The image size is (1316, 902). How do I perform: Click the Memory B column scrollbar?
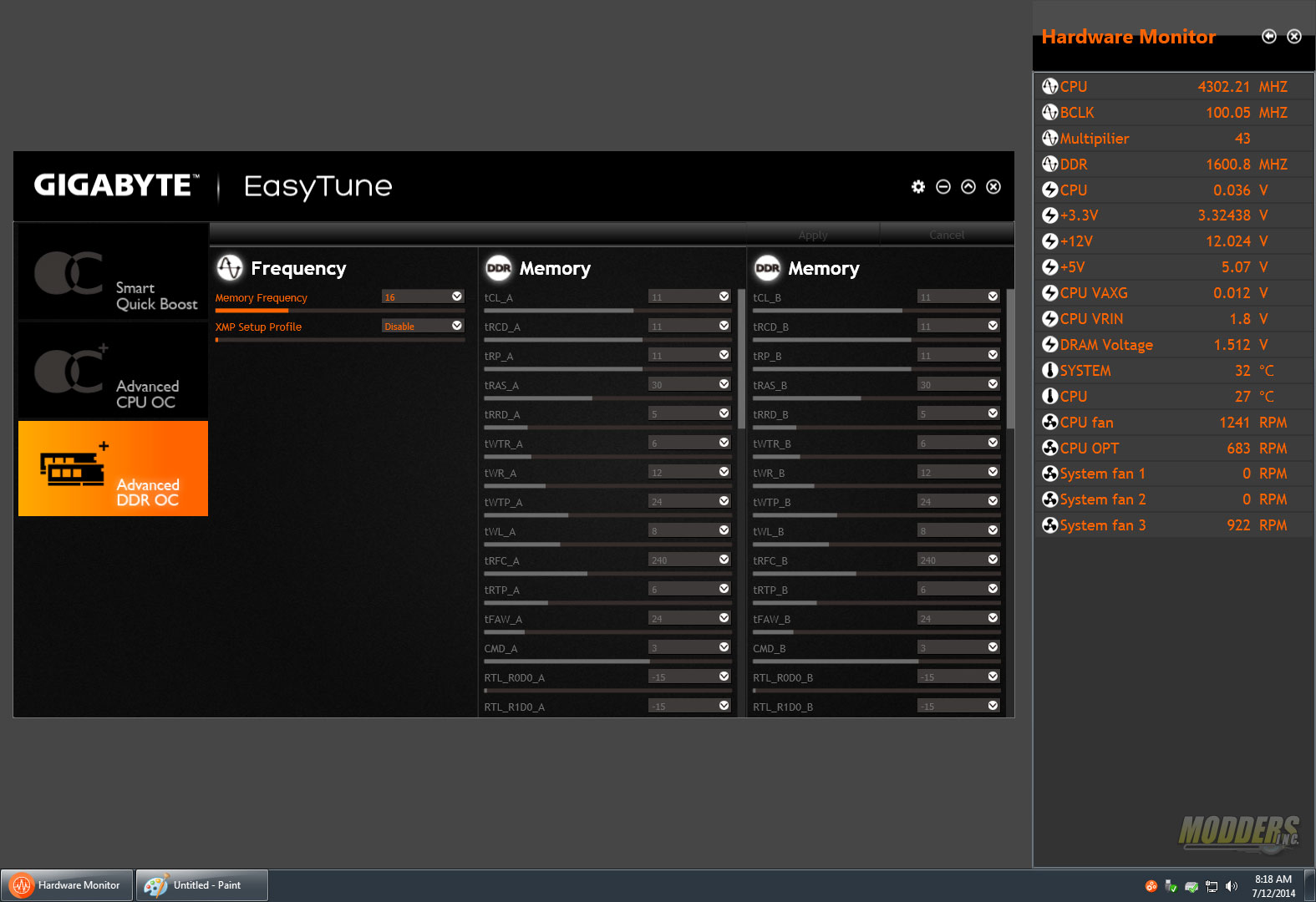pyautogui.click(x=1009, y=359)
